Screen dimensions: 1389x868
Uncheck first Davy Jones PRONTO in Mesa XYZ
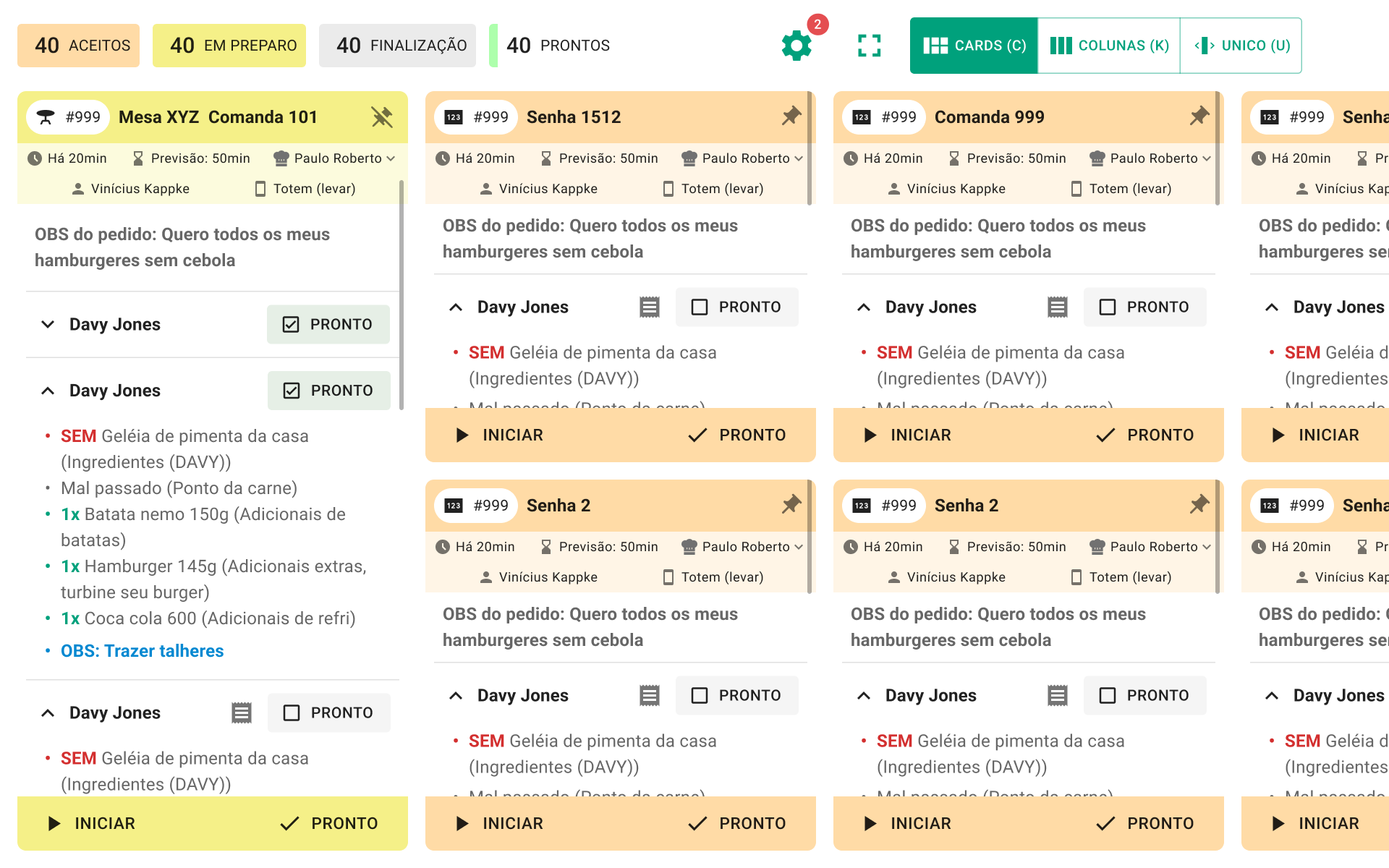[328, 325]
